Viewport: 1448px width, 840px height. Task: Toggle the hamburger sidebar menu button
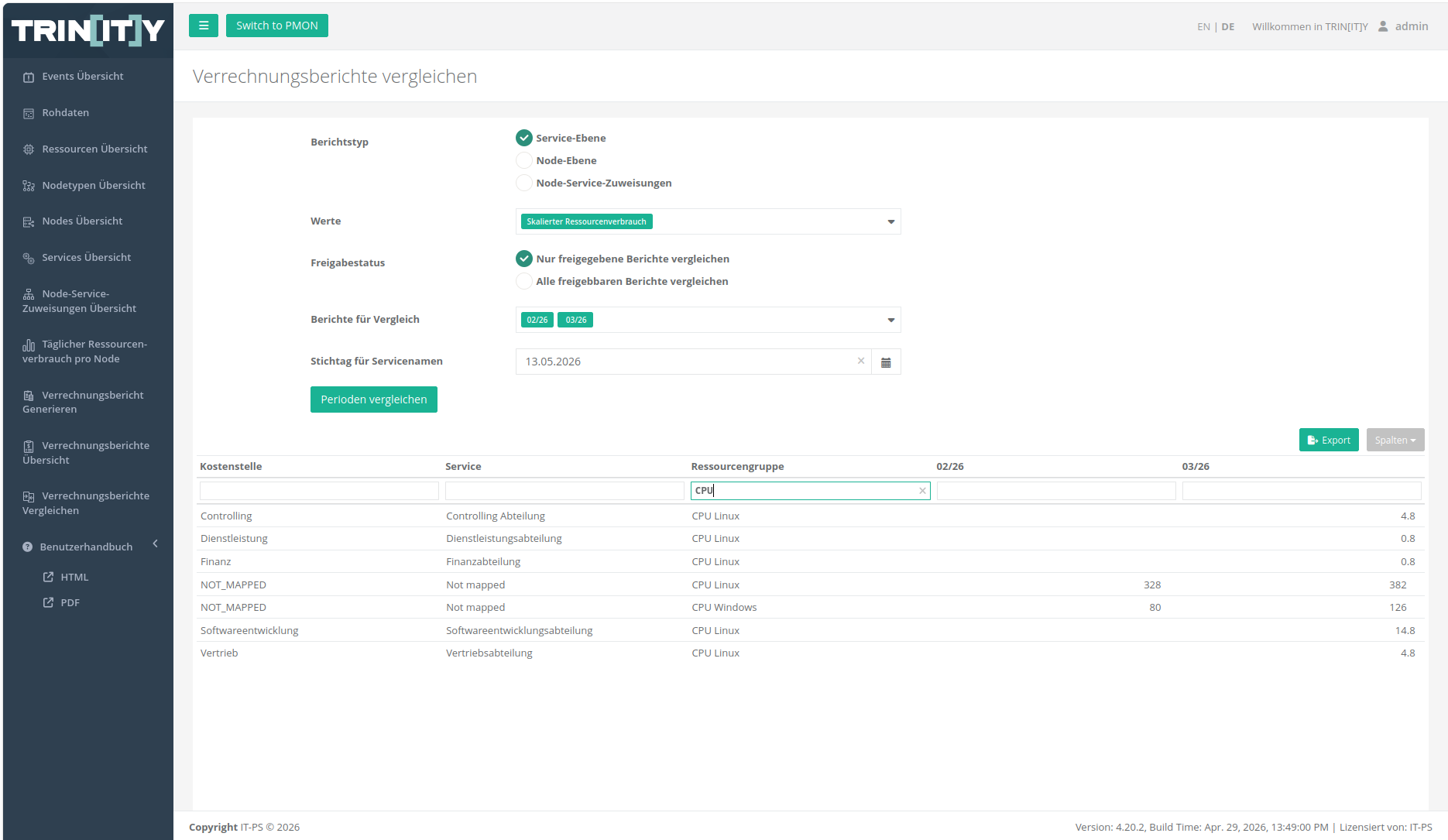[204, 26]
